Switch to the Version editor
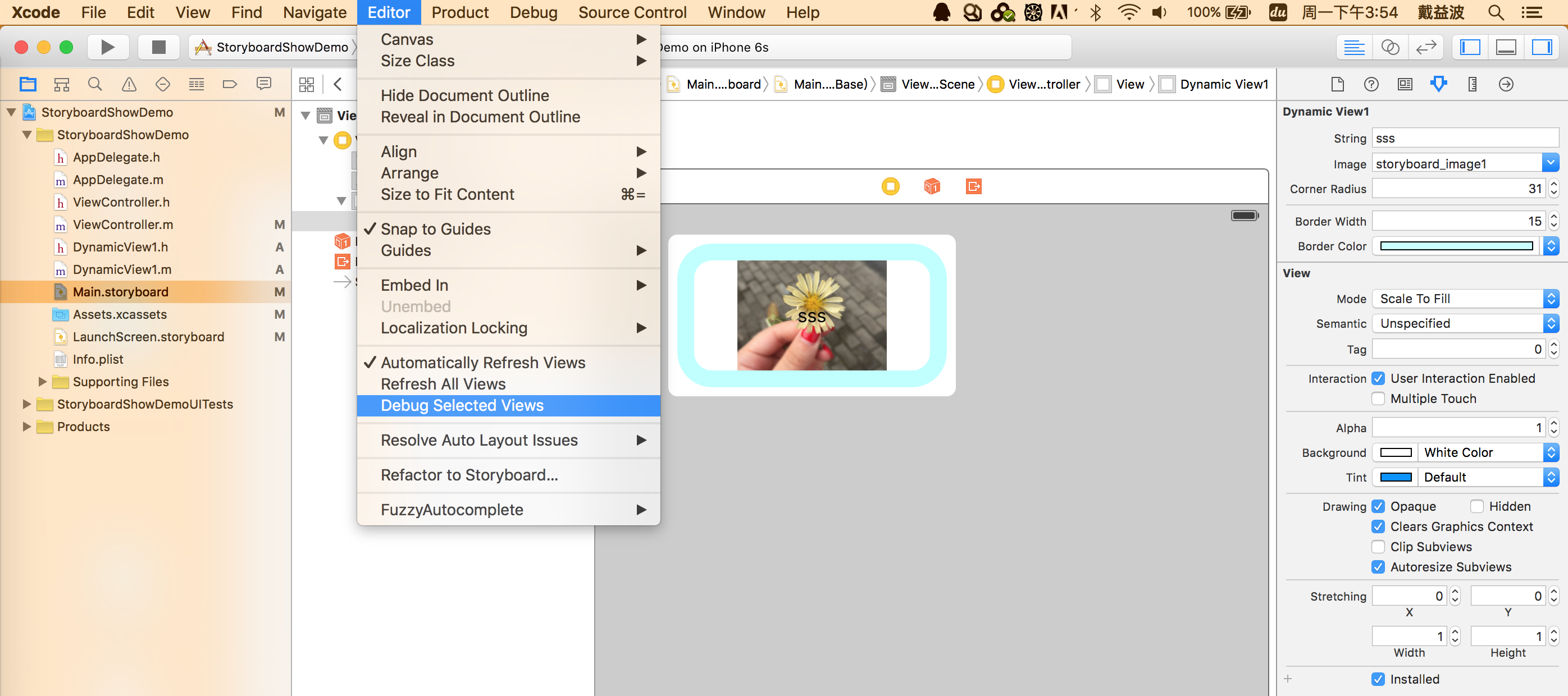This screenshot has width=1568, height=696. [1425, 47]
